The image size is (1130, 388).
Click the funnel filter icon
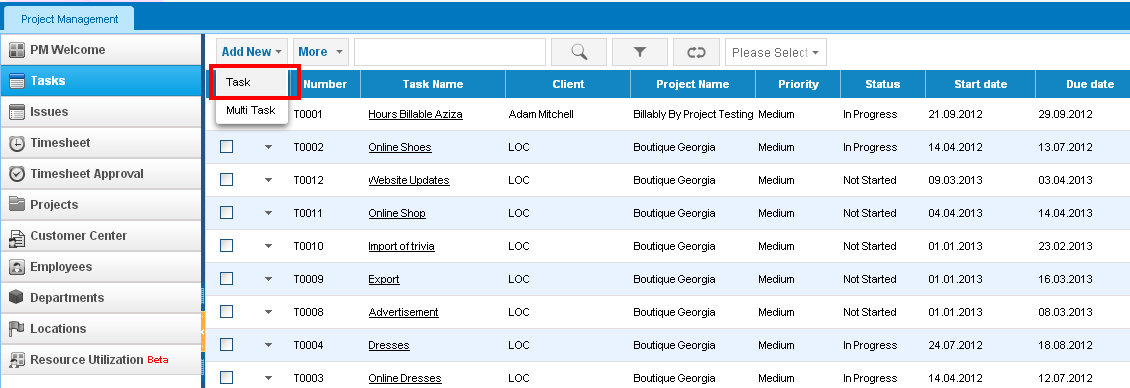click(x=639, y=52)
